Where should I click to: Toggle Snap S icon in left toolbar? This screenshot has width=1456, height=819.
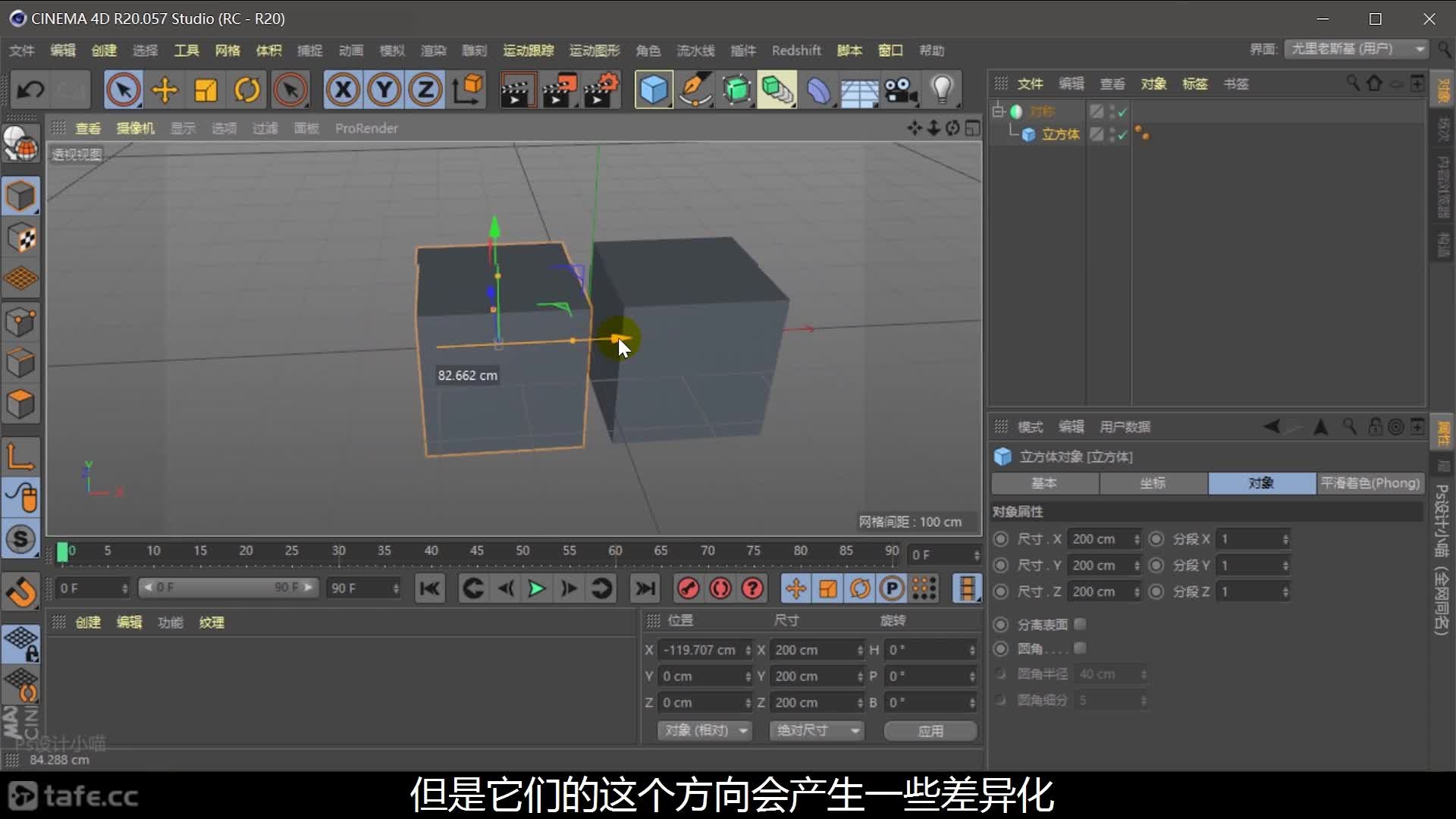(x=20, y=539)
